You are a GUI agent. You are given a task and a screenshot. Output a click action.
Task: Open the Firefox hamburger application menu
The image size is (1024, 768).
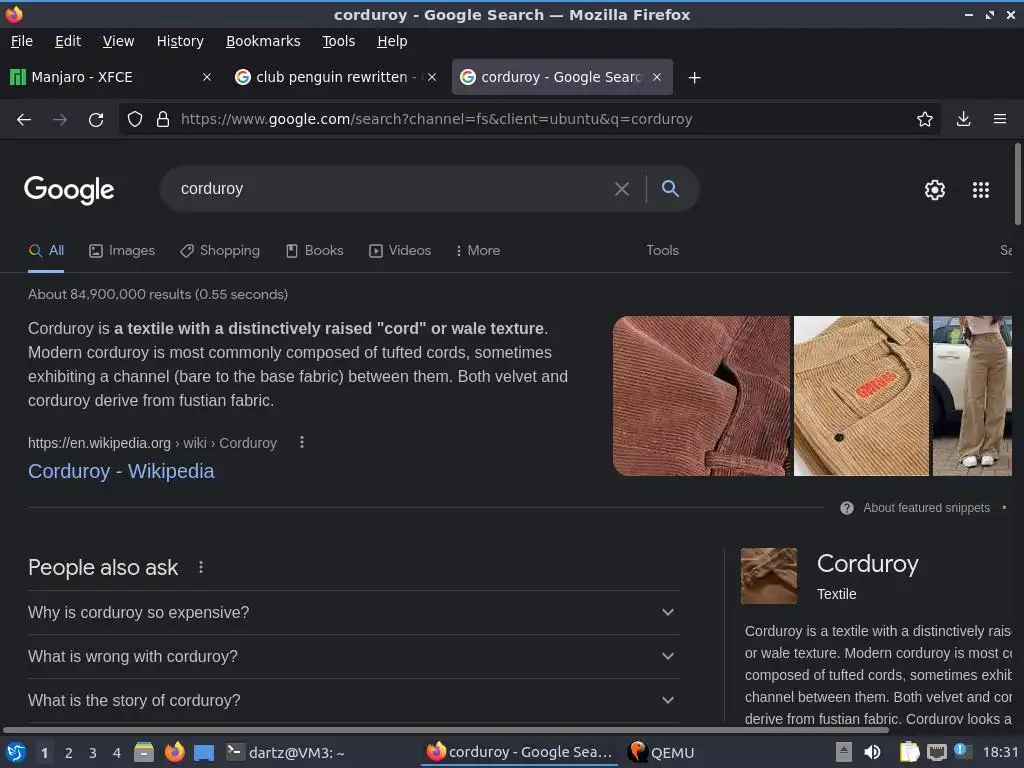click(x=999, y=119)
